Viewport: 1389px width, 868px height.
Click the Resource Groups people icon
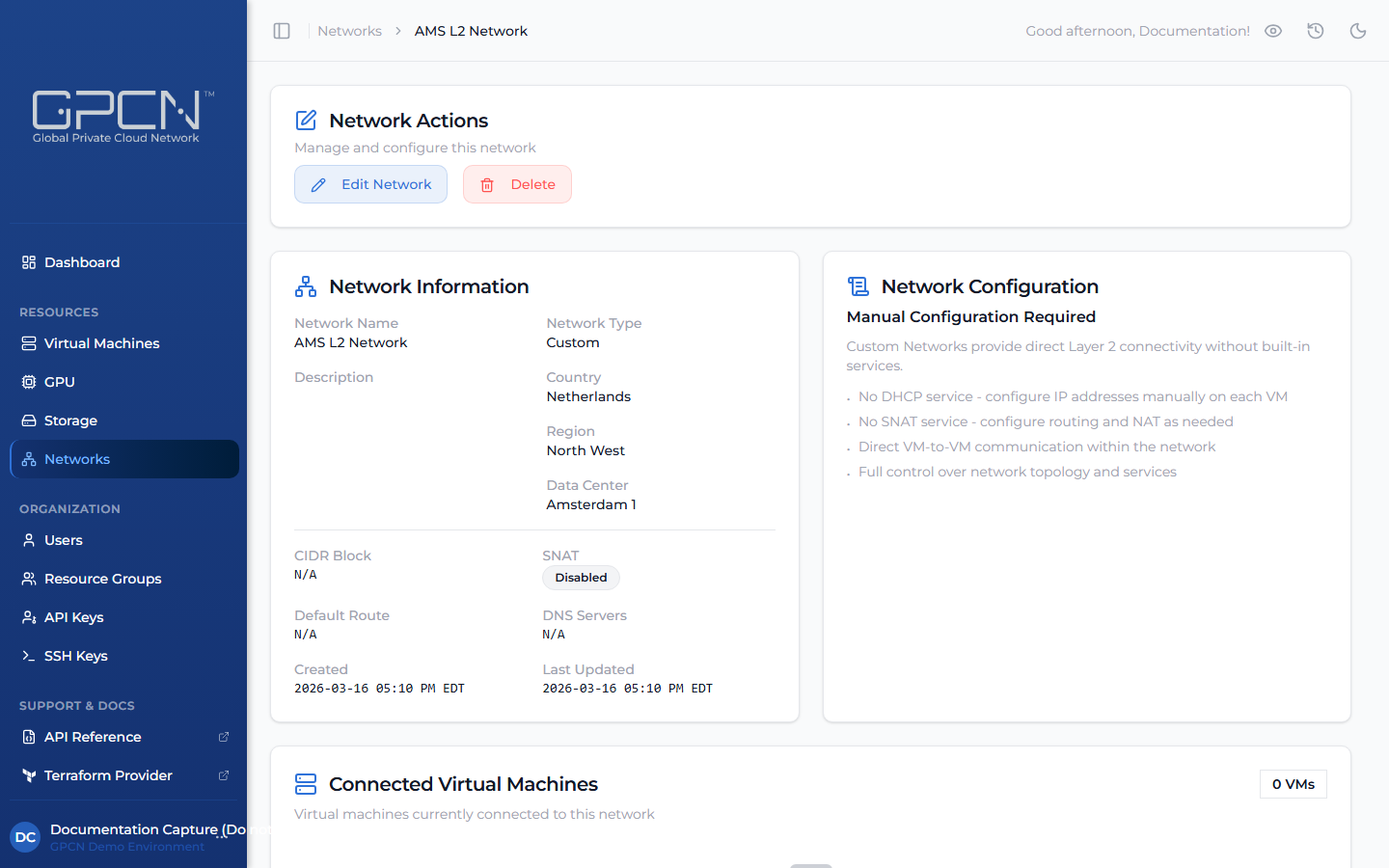pyautogui.click(x=29, y=579)
